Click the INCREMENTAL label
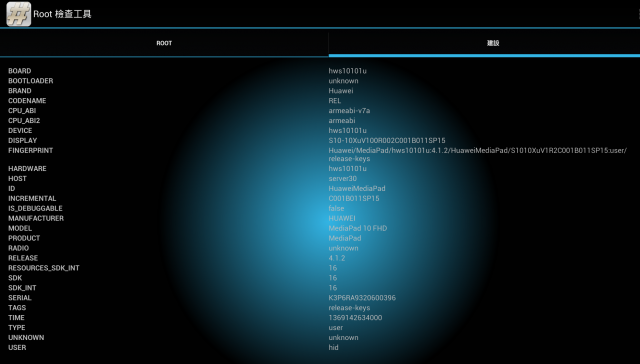Viewport: 640px width, 364px height. 32,198
